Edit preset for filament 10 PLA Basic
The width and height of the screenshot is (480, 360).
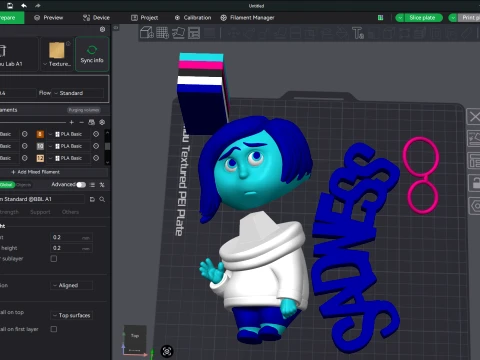96,146
